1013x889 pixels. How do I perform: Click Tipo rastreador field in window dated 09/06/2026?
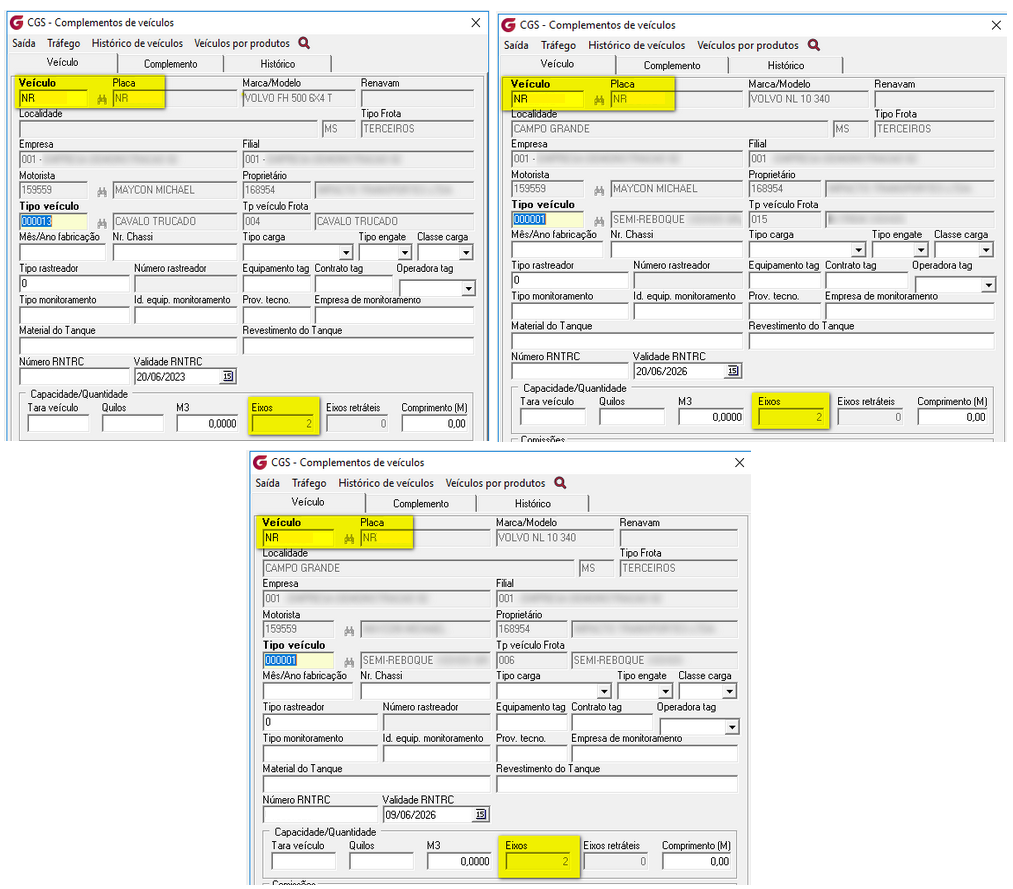coord(320,722)
